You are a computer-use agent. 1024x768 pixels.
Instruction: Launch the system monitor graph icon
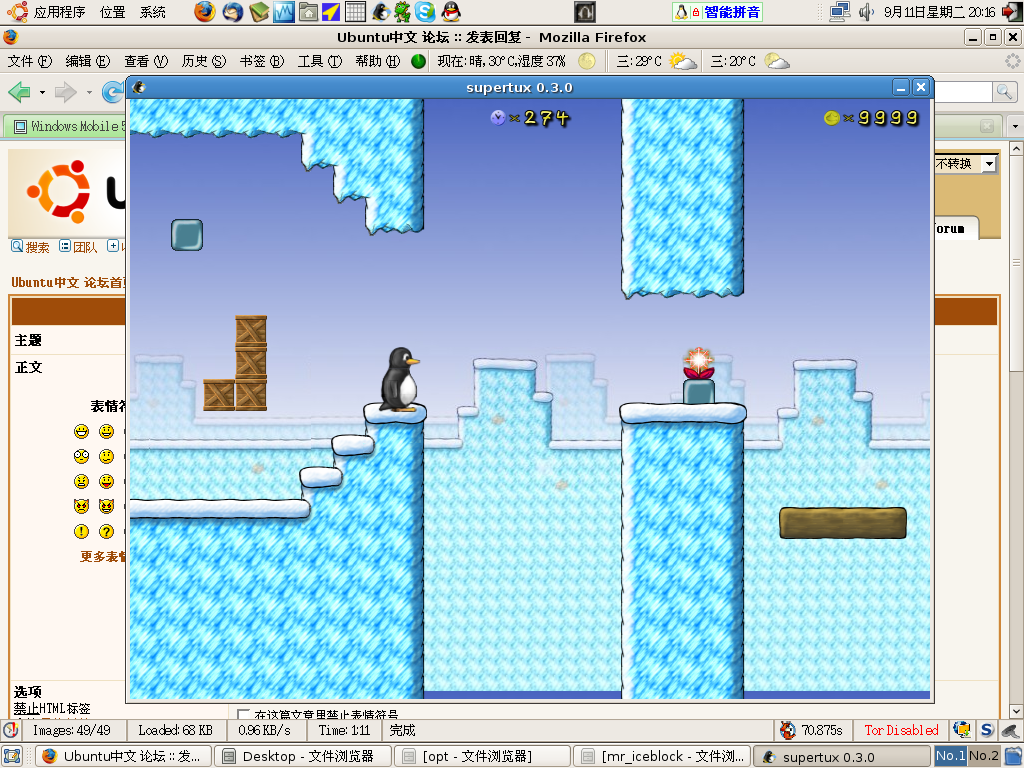(x=283, y=12)
